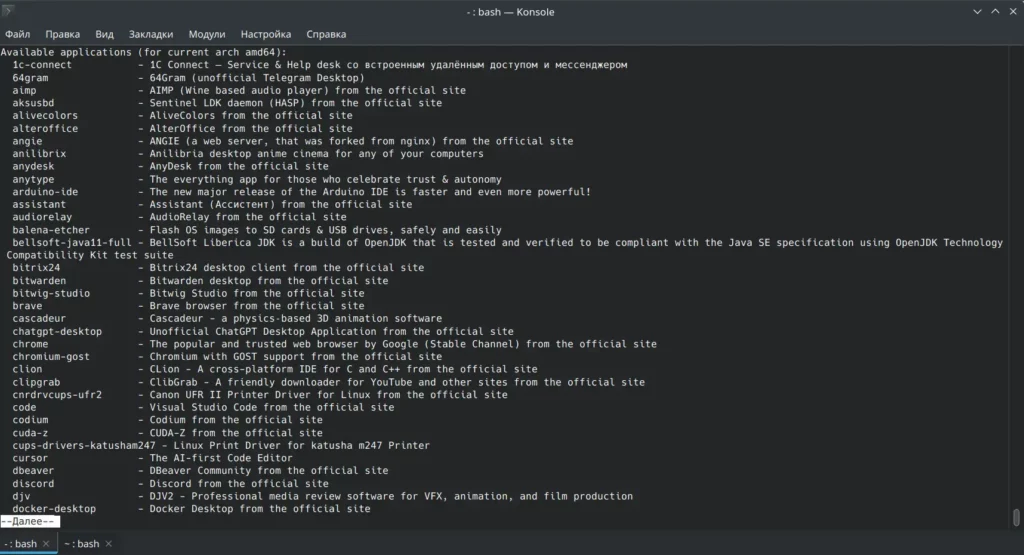Click the 'docker-desktop' package name
The height and width of the screenshot is (555, 1024).
[x=54, y=509]
